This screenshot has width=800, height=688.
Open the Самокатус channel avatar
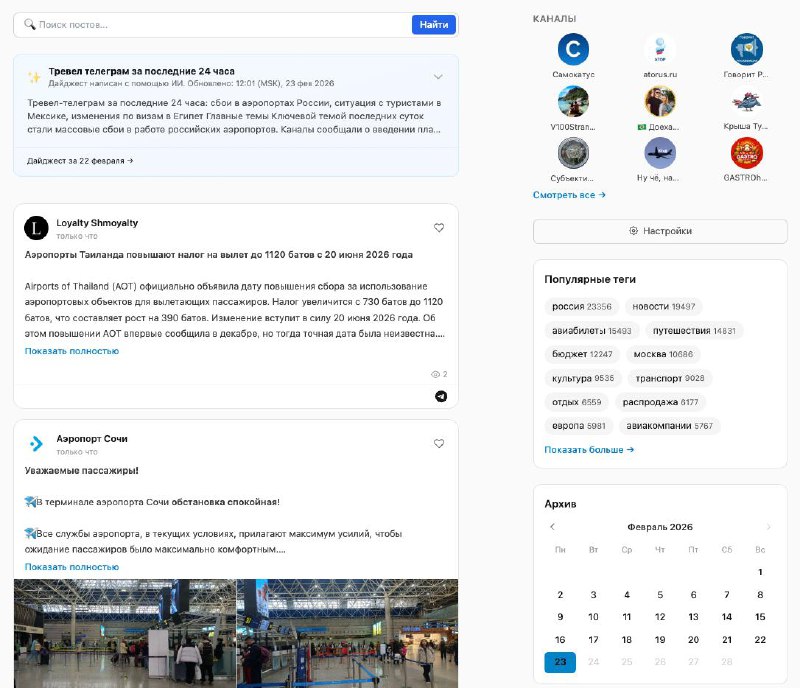click(x=573, y=49)
